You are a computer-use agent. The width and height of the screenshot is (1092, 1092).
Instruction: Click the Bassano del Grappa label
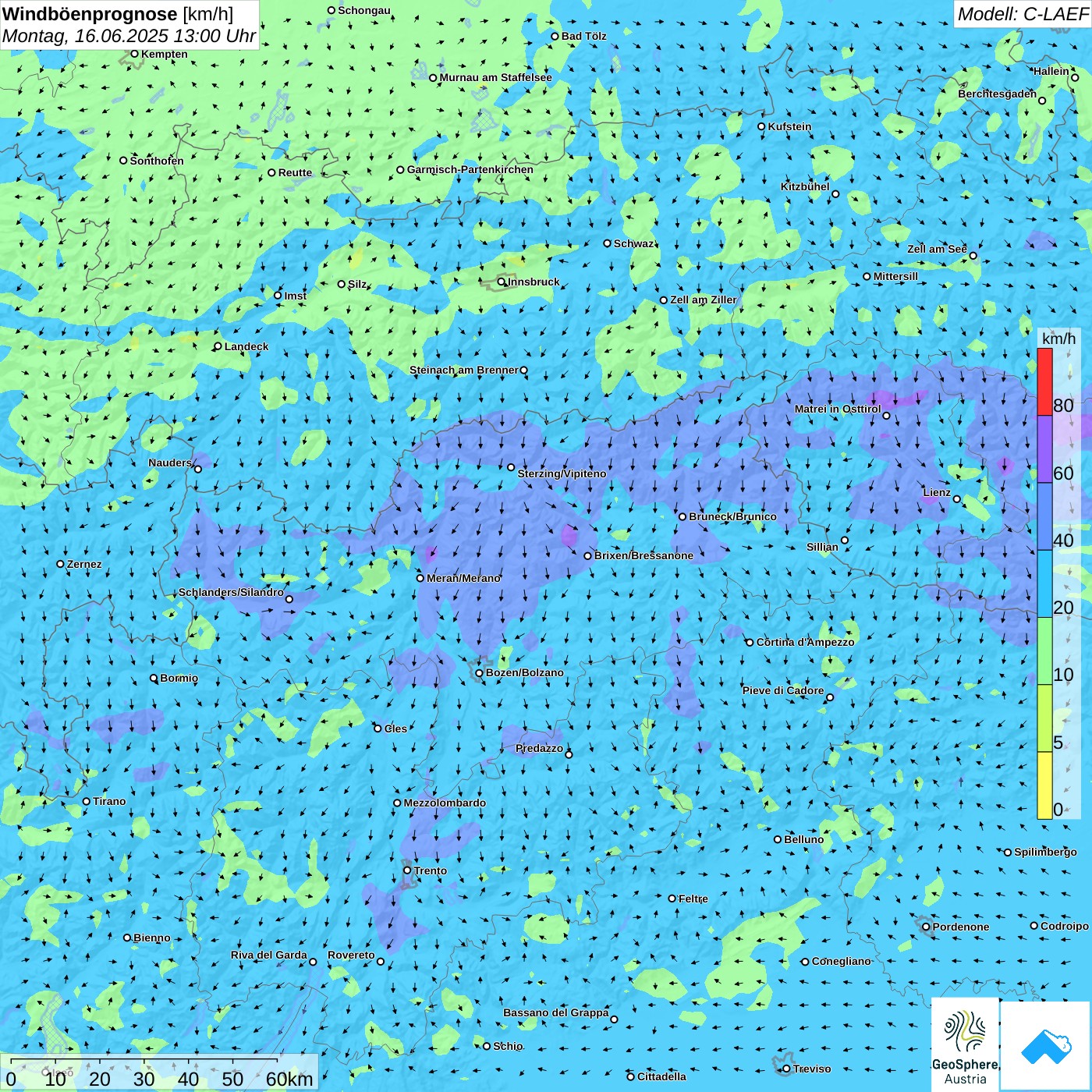coord(556,1012)
